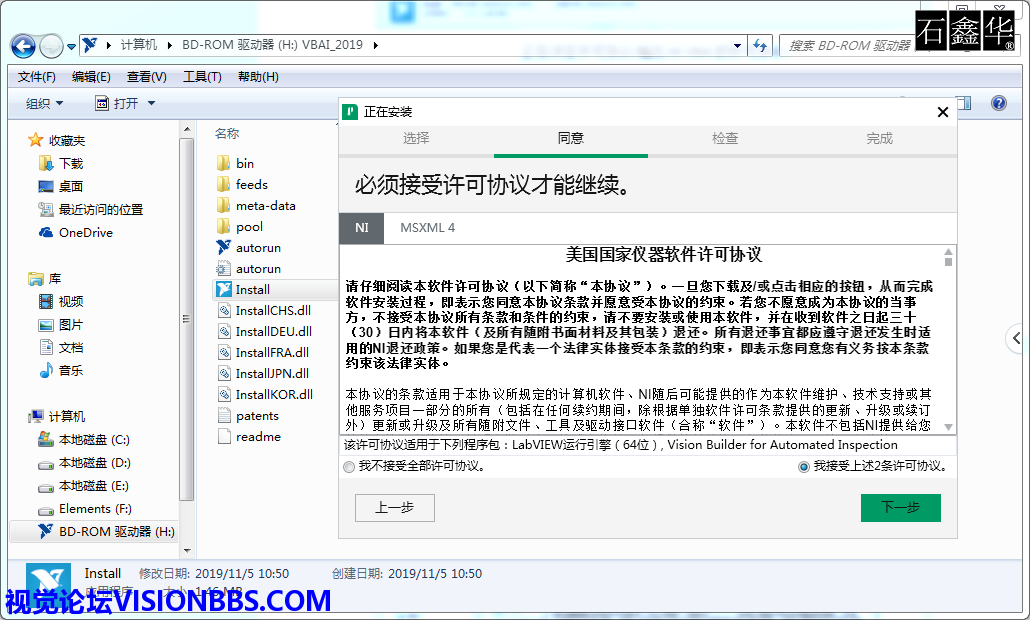Open recent pages dropdown next to Forward arrow
This screenshot has width=1030, height=620.
71,47
